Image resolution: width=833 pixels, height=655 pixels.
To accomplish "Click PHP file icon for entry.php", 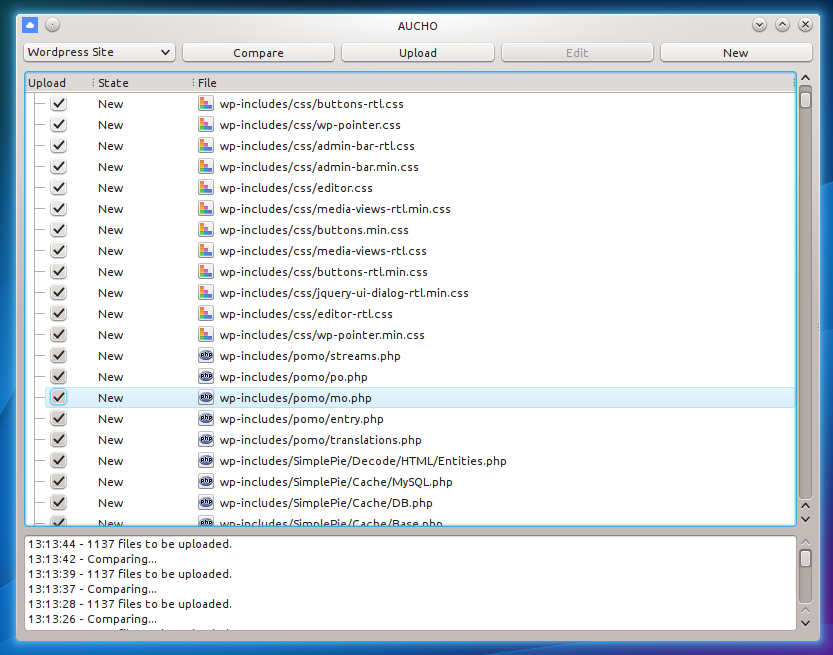I will coord(206,418).
